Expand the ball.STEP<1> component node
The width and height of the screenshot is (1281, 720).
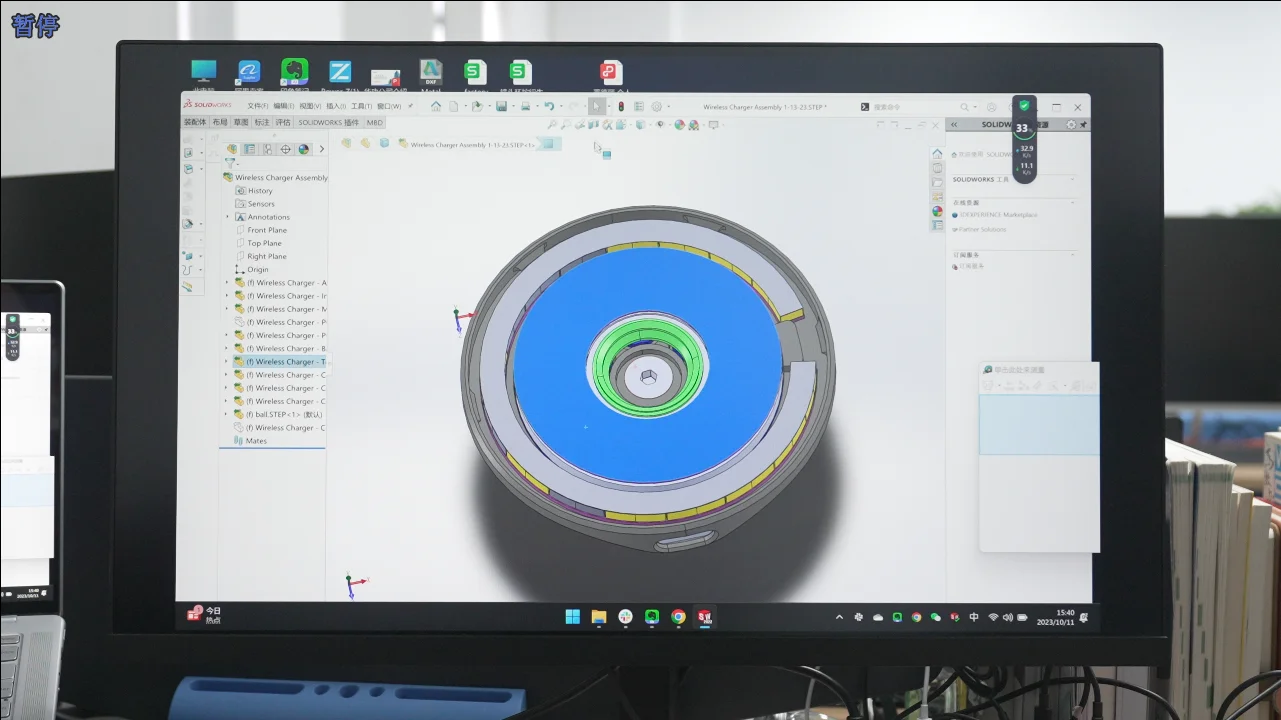(x=228, y=414)
